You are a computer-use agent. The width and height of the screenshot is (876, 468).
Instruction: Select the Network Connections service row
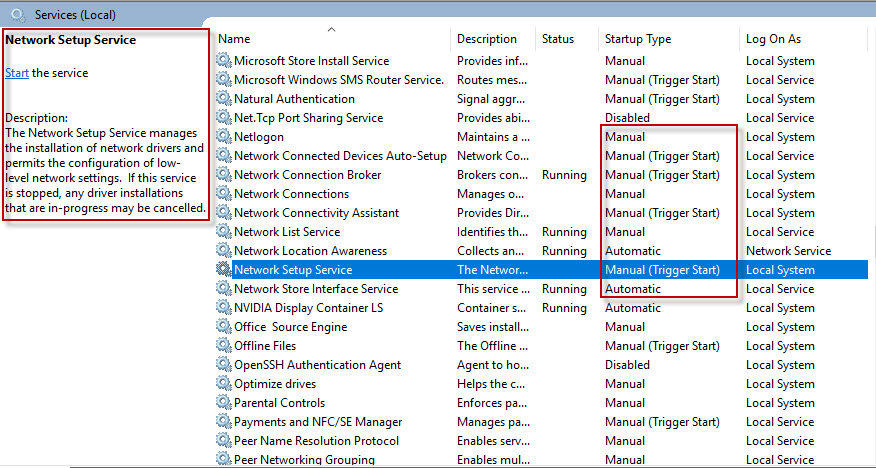[291, 194]
